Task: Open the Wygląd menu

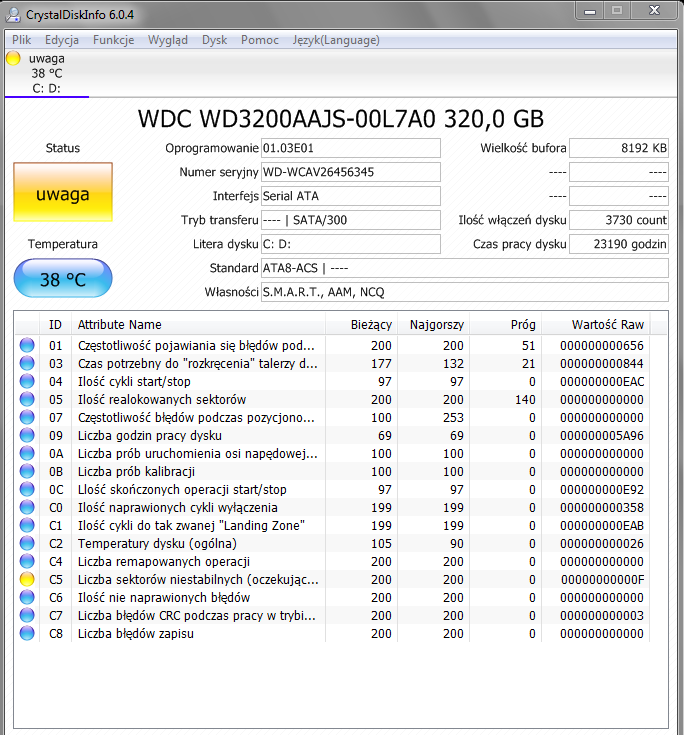Action: 168,40
